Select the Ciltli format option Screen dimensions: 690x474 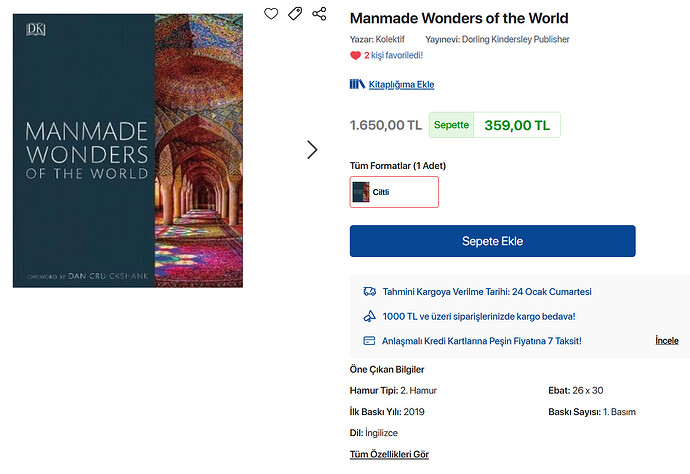click(394, 192)
